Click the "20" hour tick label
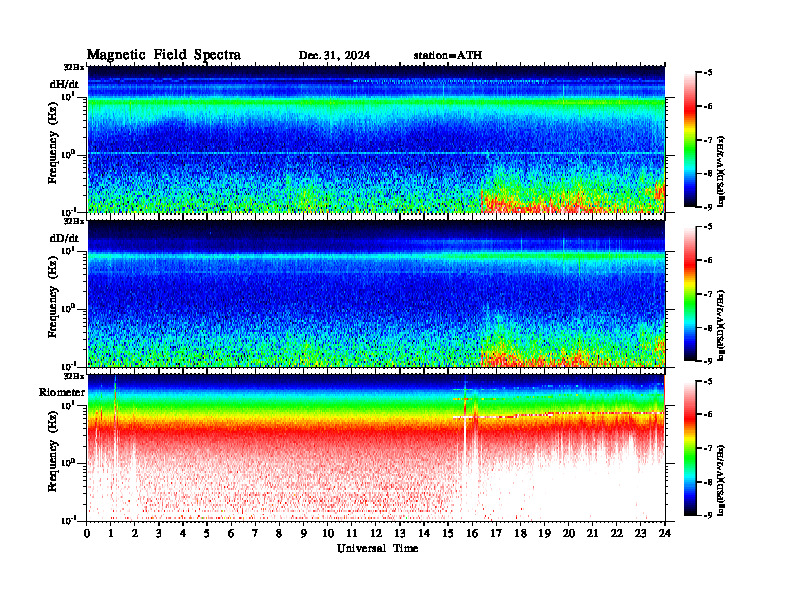The width and height of the screenshot is (792, 612). coord(568,533)
